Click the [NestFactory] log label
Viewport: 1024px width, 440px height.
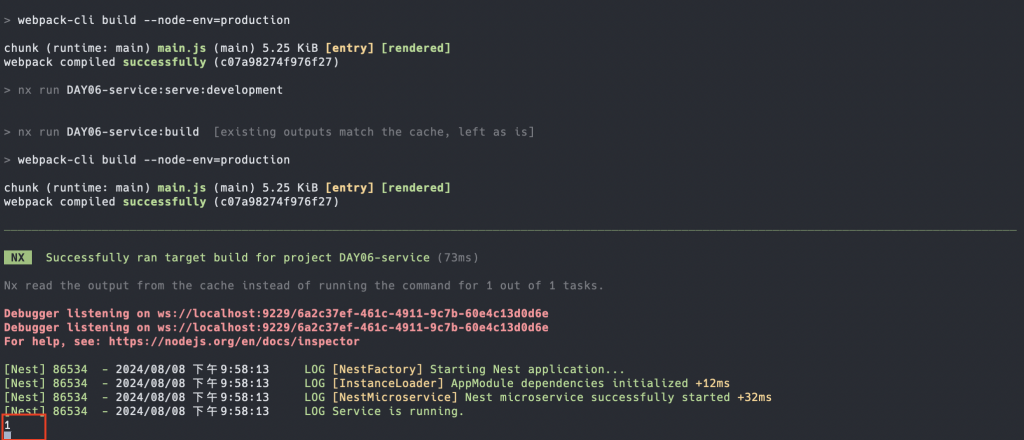(x=377, y=369)
